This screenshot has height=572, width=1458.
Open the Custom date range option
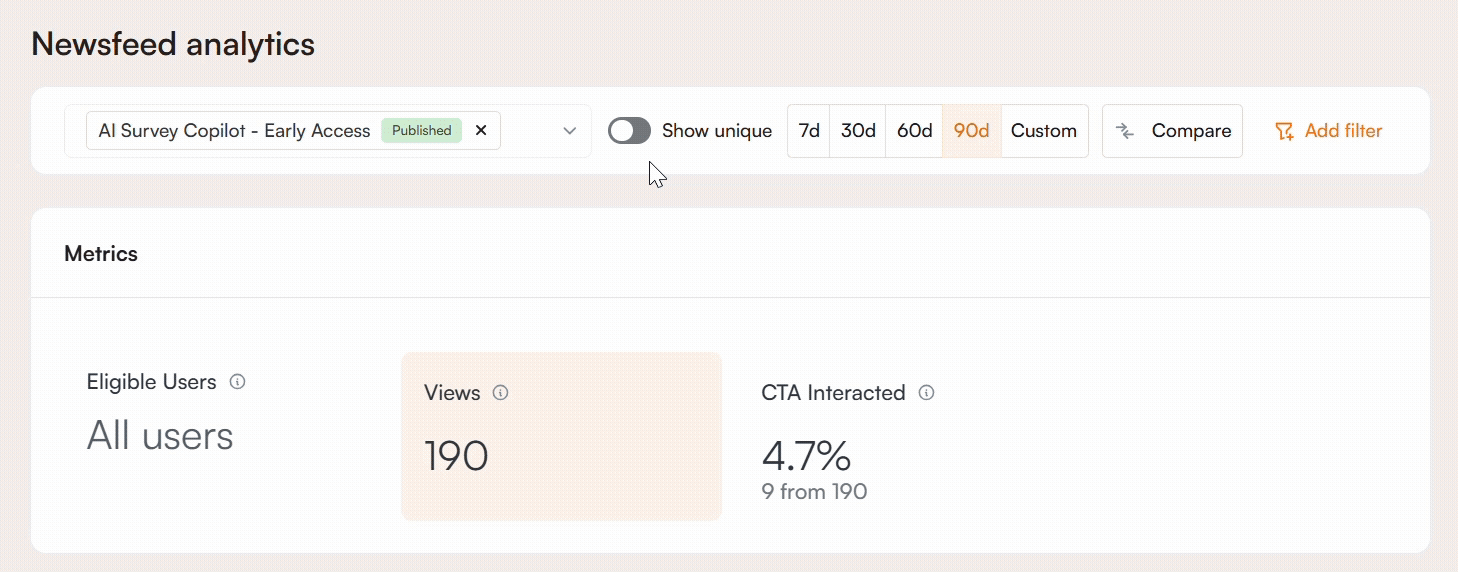click(x=1044, y=131)
